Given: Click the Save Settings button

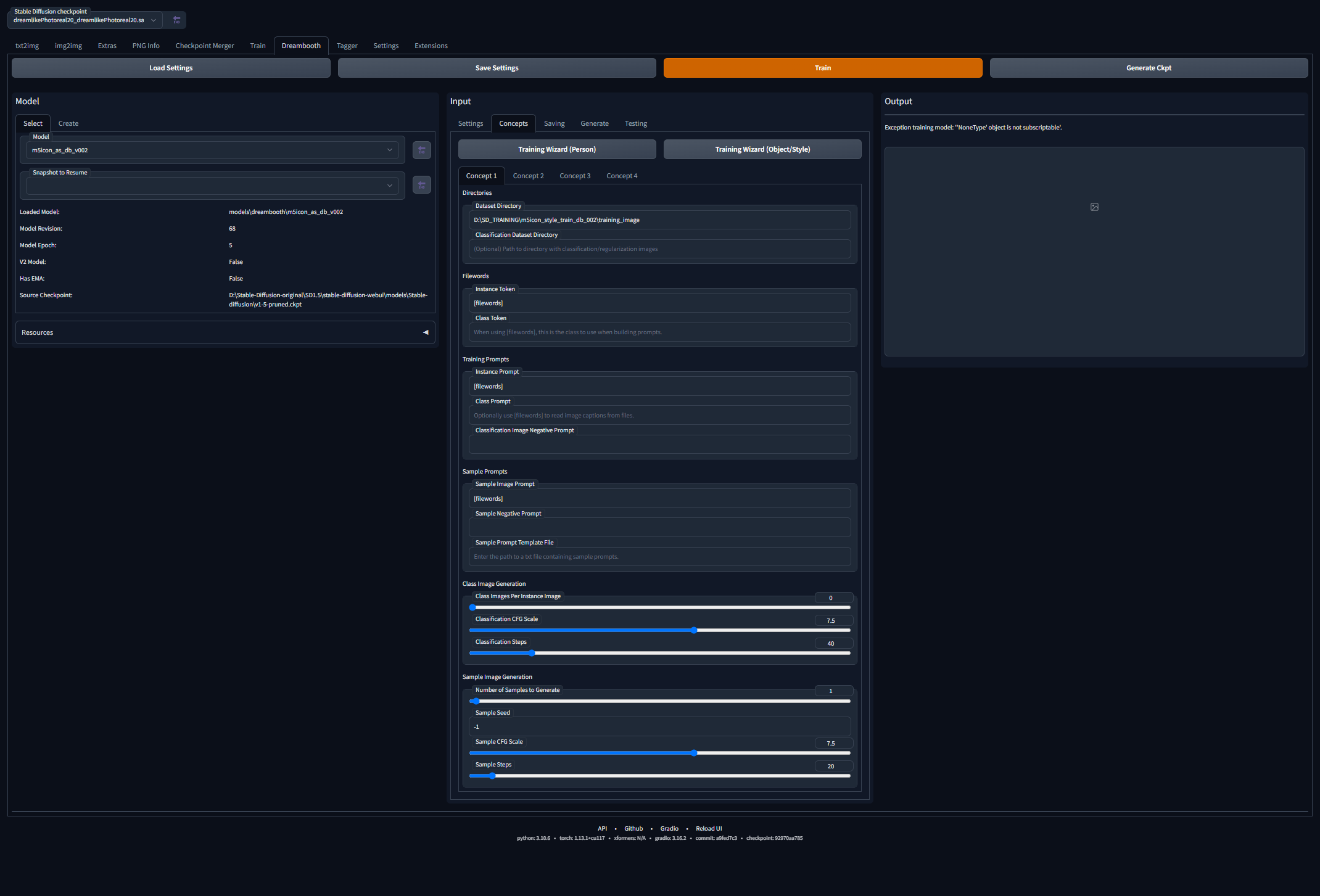Looking at the screenshot, I should [497, 68].
